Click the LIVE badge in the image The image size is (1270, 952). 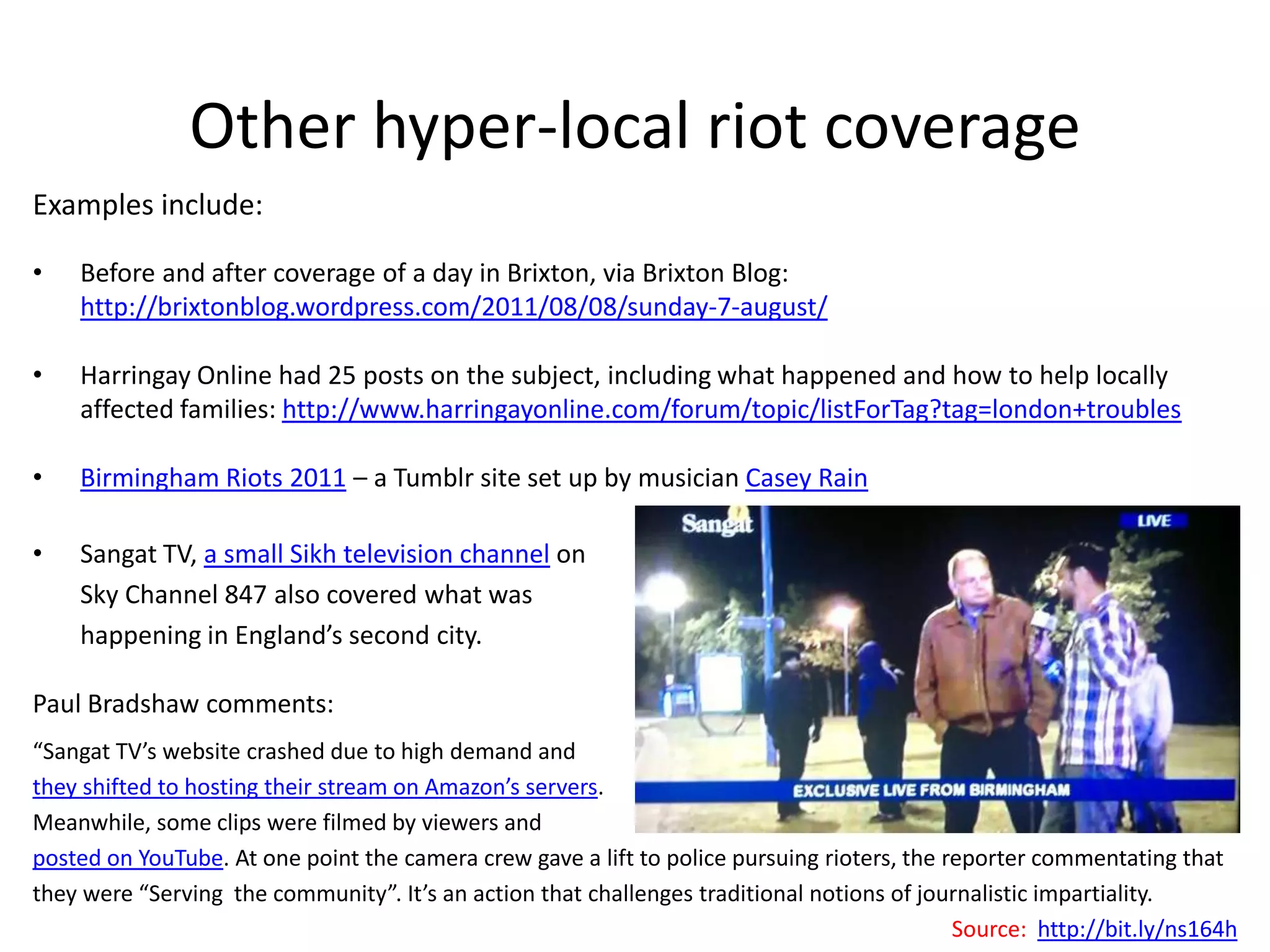pos(1153,521)
